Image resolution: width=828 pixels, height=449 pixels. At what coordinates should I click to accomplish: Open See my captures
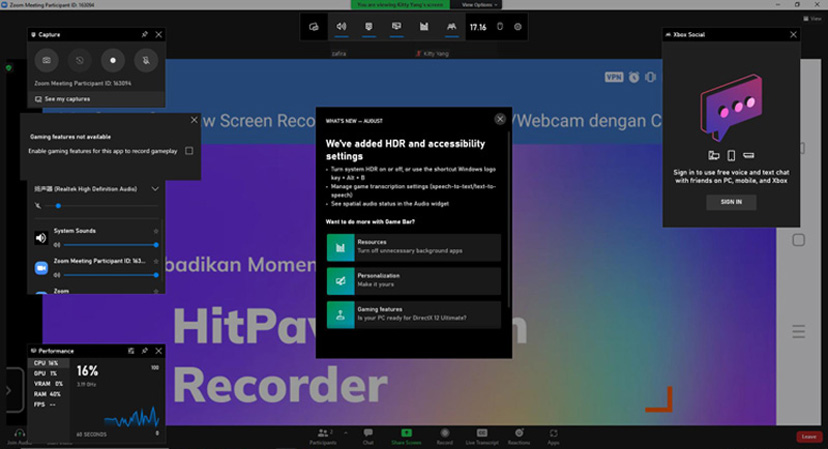[x=62, y=99]
